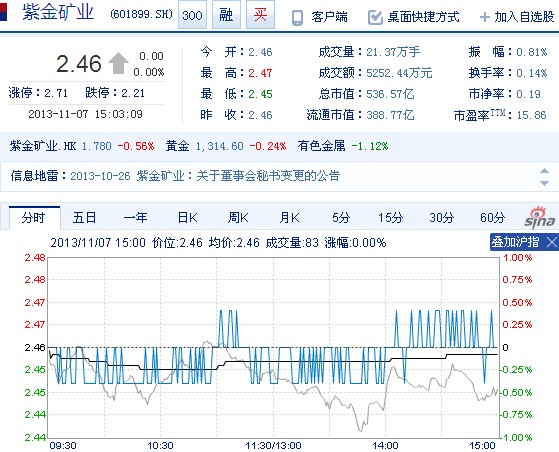
Task: Open the 关于董事会秘书变更的公告 announcement
Action: (268, 176)
